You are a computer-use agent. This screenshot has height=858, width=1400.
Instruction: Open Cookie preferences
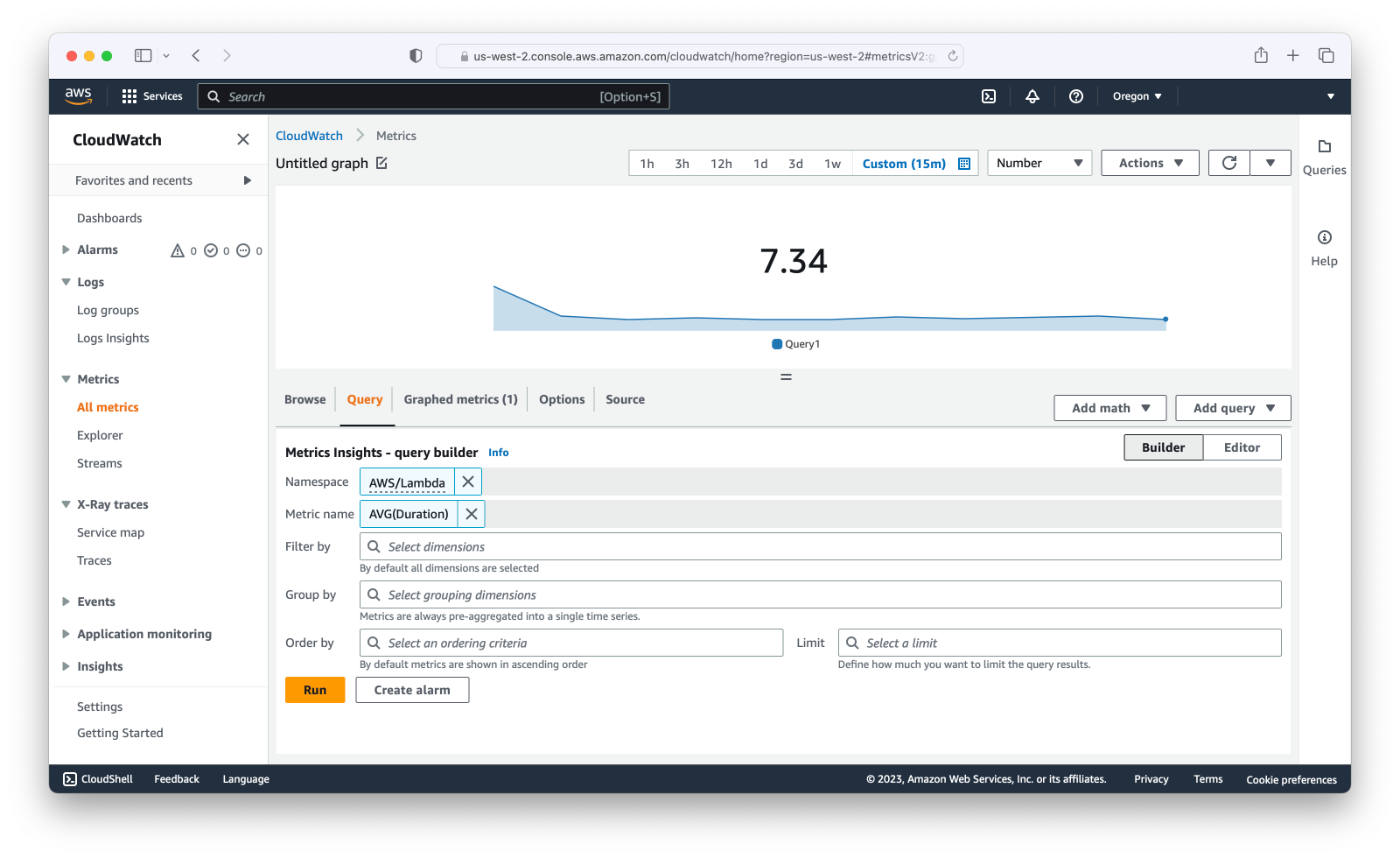pyautogui.click(x=1291, y=779)
